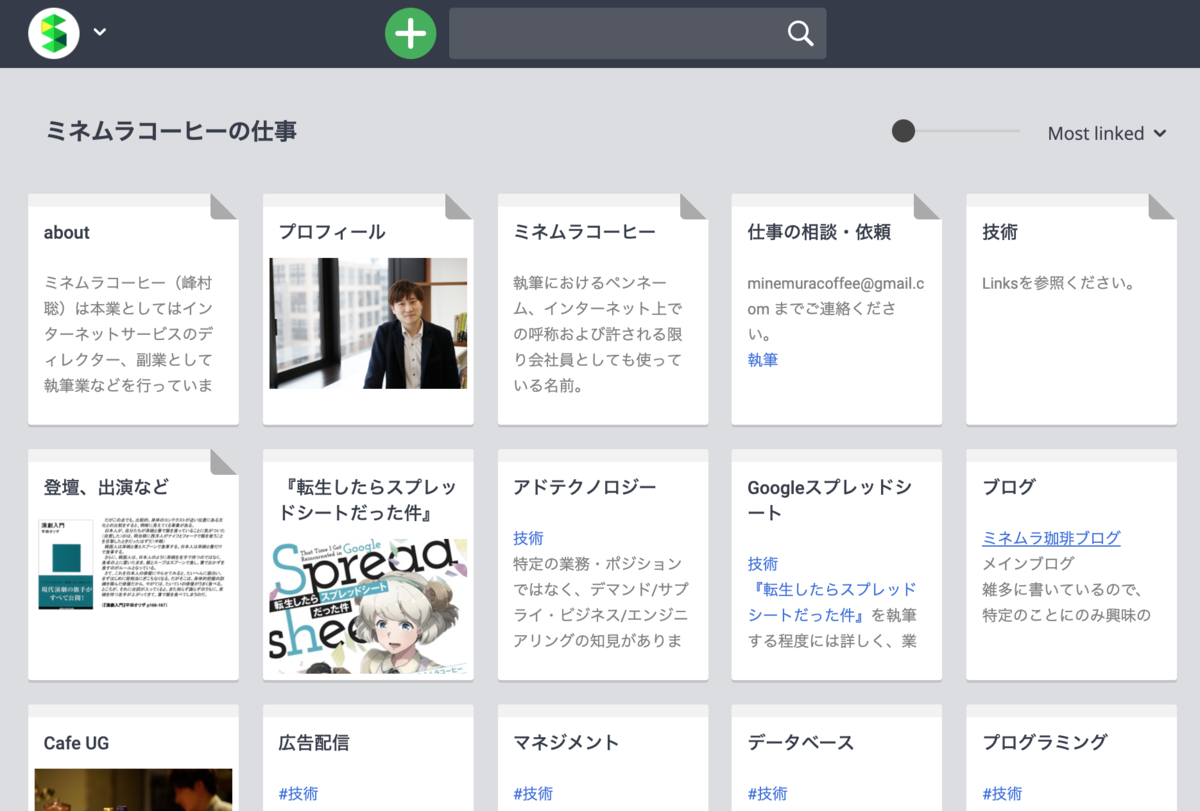Open the アドテクノロジー card title

pyautogui.click(x=585, y=487)
